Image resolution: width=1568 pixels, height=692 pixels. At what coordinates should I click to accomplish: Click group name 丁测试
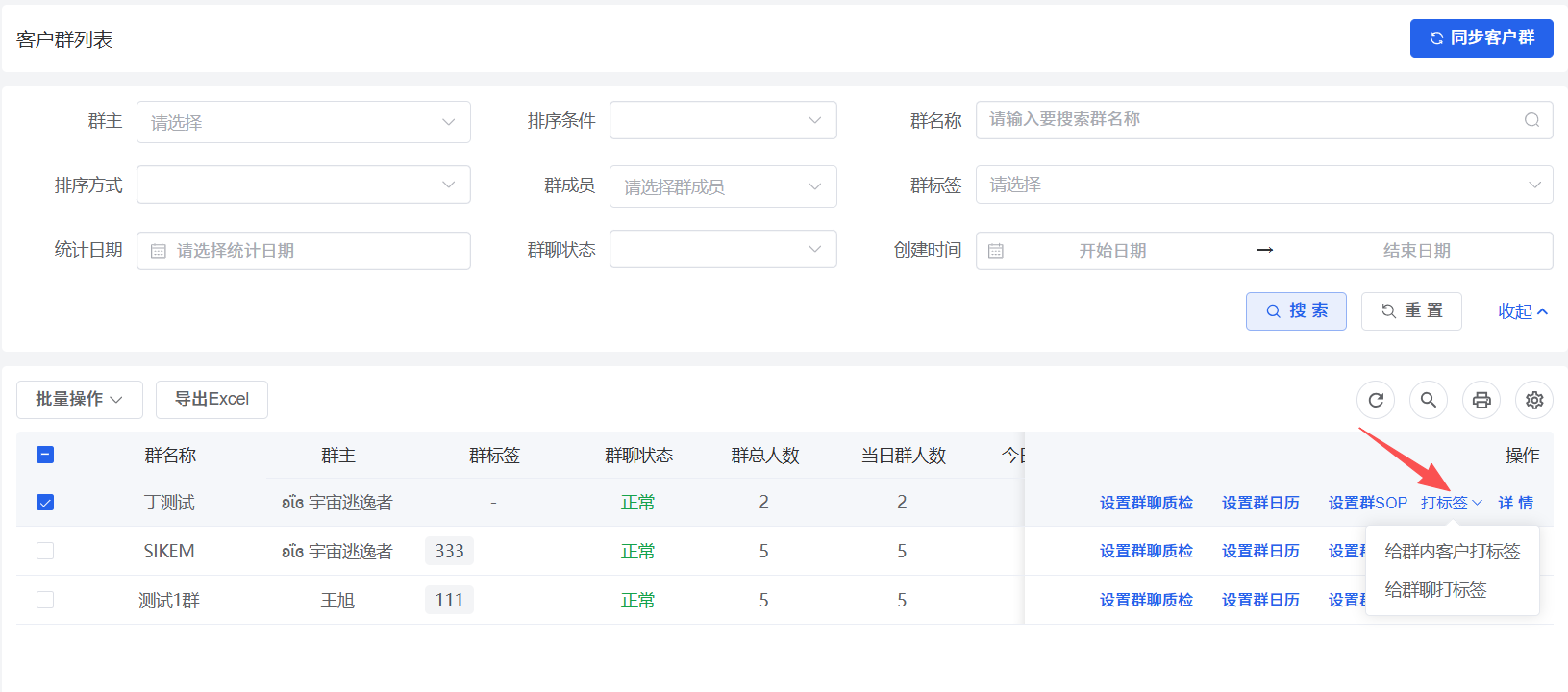tap(169, 503)
